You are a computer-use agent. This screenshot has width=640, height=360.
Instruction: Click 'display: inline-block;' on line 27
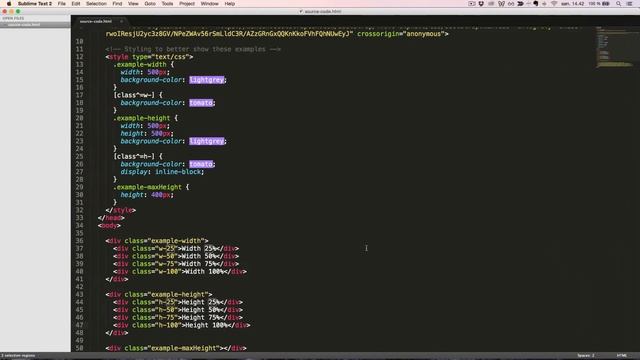[162, 172]
